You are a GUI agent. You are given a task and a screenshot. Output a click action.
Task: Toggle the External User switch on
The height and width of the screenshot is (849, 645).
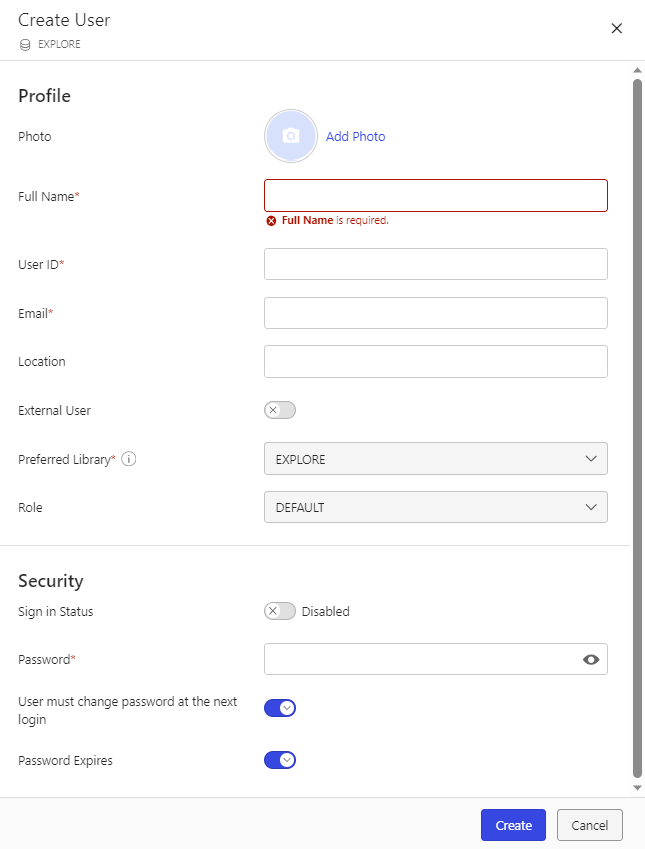pyautogui.click(x=279, y=410)
